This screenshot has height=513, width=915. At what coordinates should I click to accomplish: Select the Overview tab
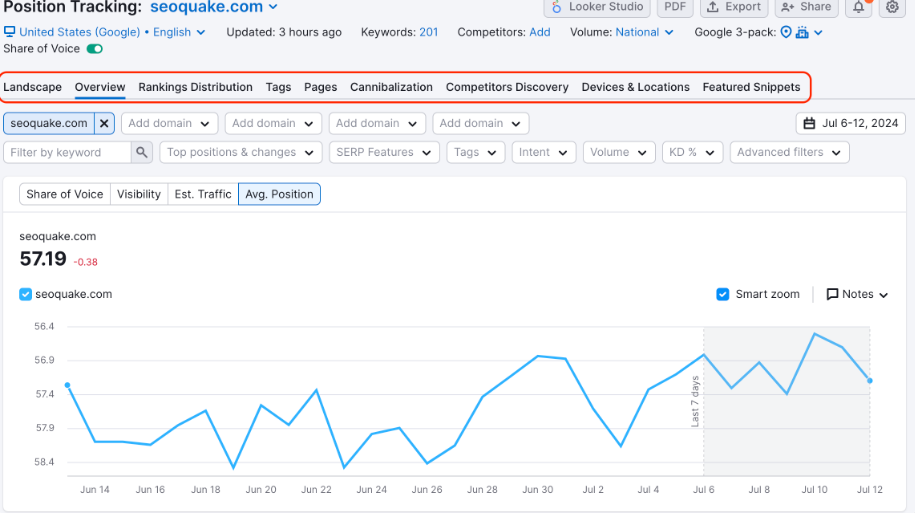[100, 87]
